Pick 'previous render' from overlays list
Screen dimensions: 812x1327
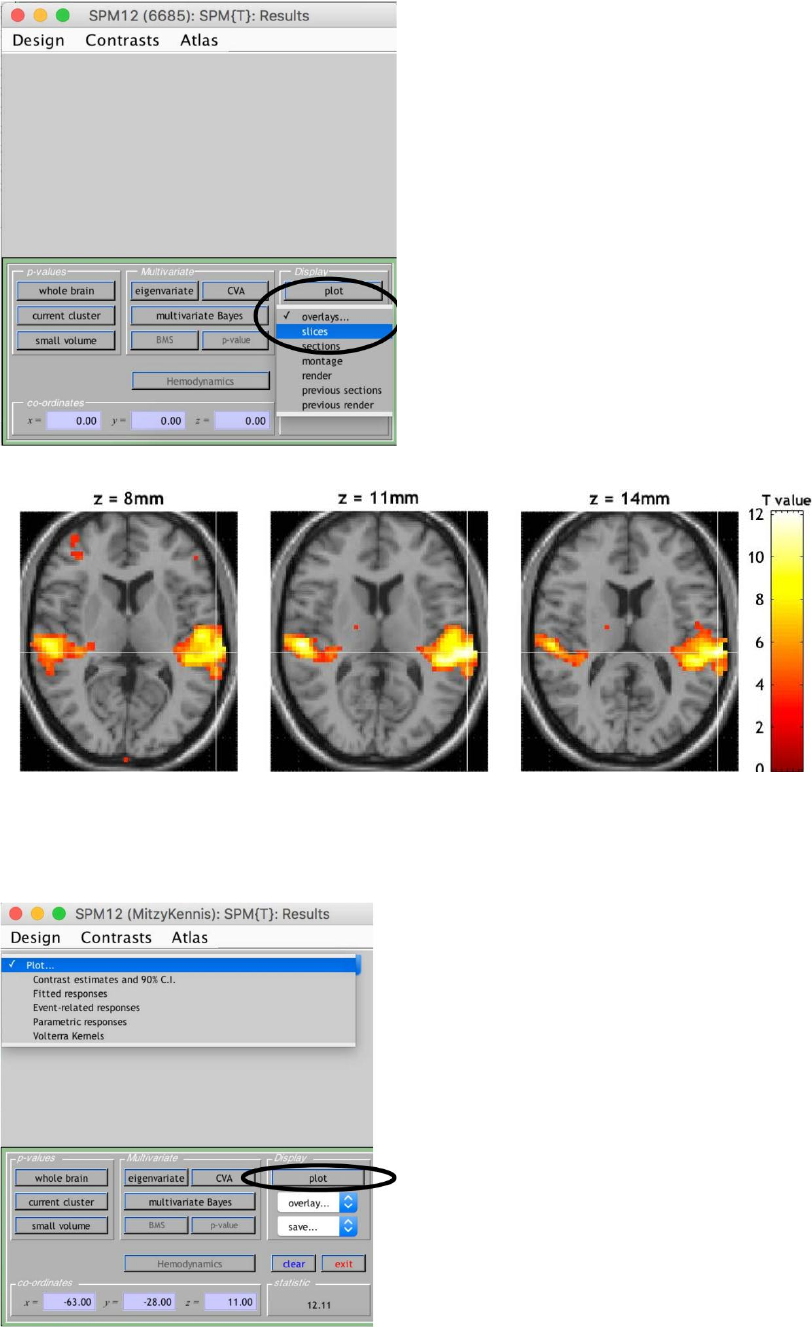pos(334,405)
